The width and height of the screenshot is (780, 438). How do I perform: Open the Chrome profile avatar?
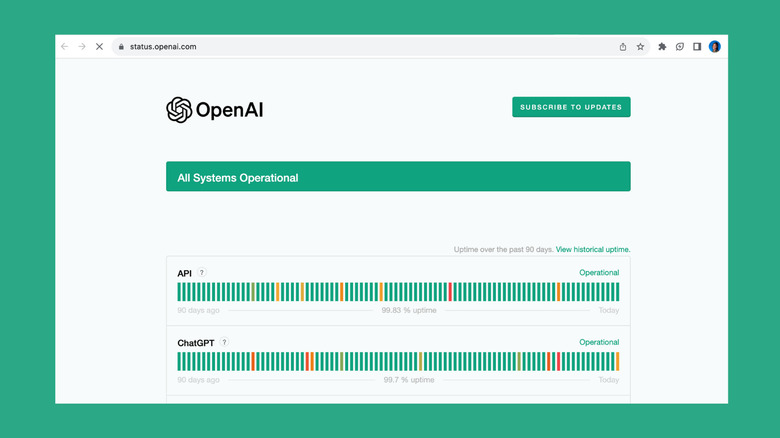[715, 46]
